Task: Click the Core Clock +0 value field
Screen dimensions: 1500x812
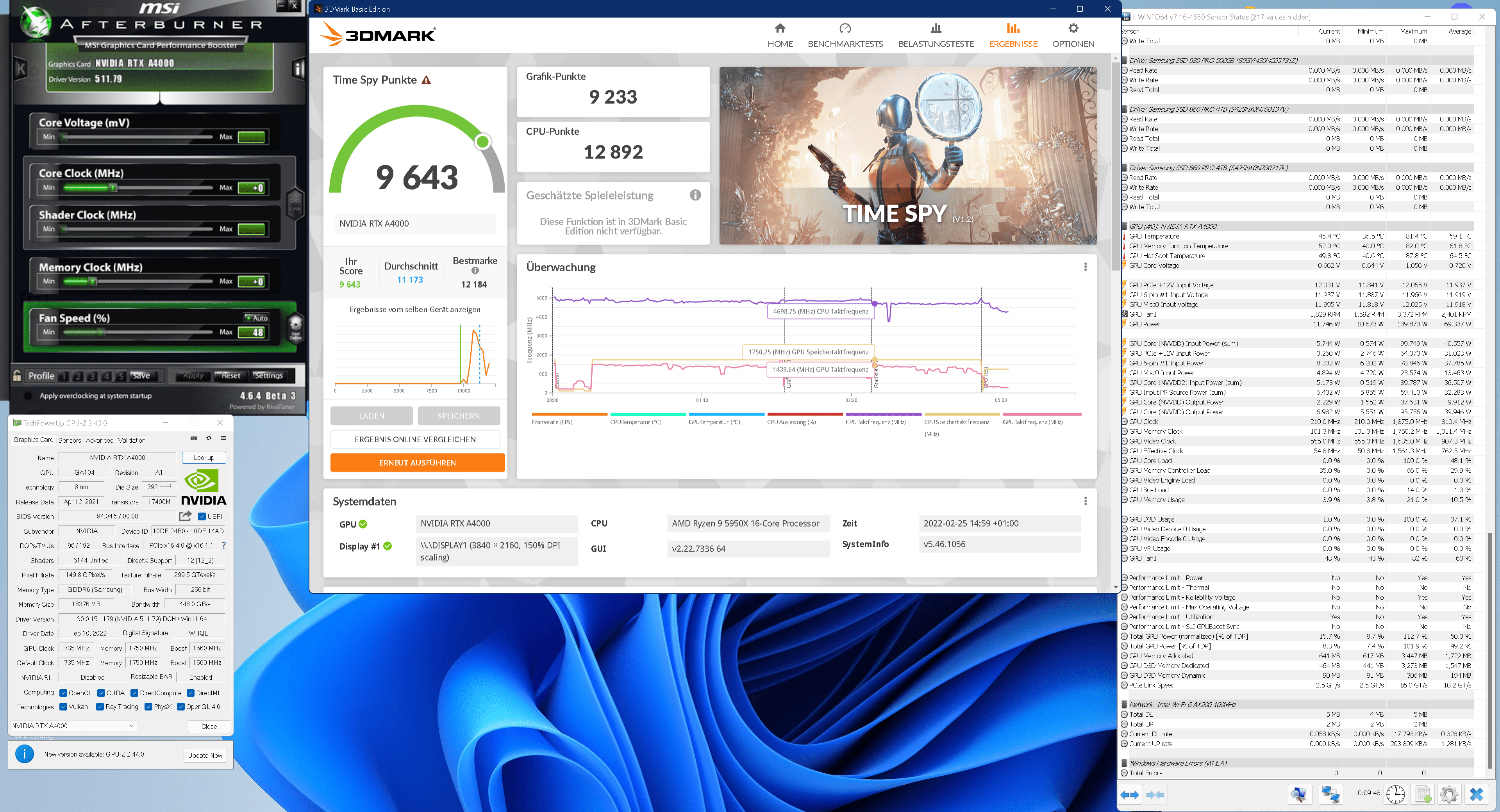Action: tap(252, 187)
